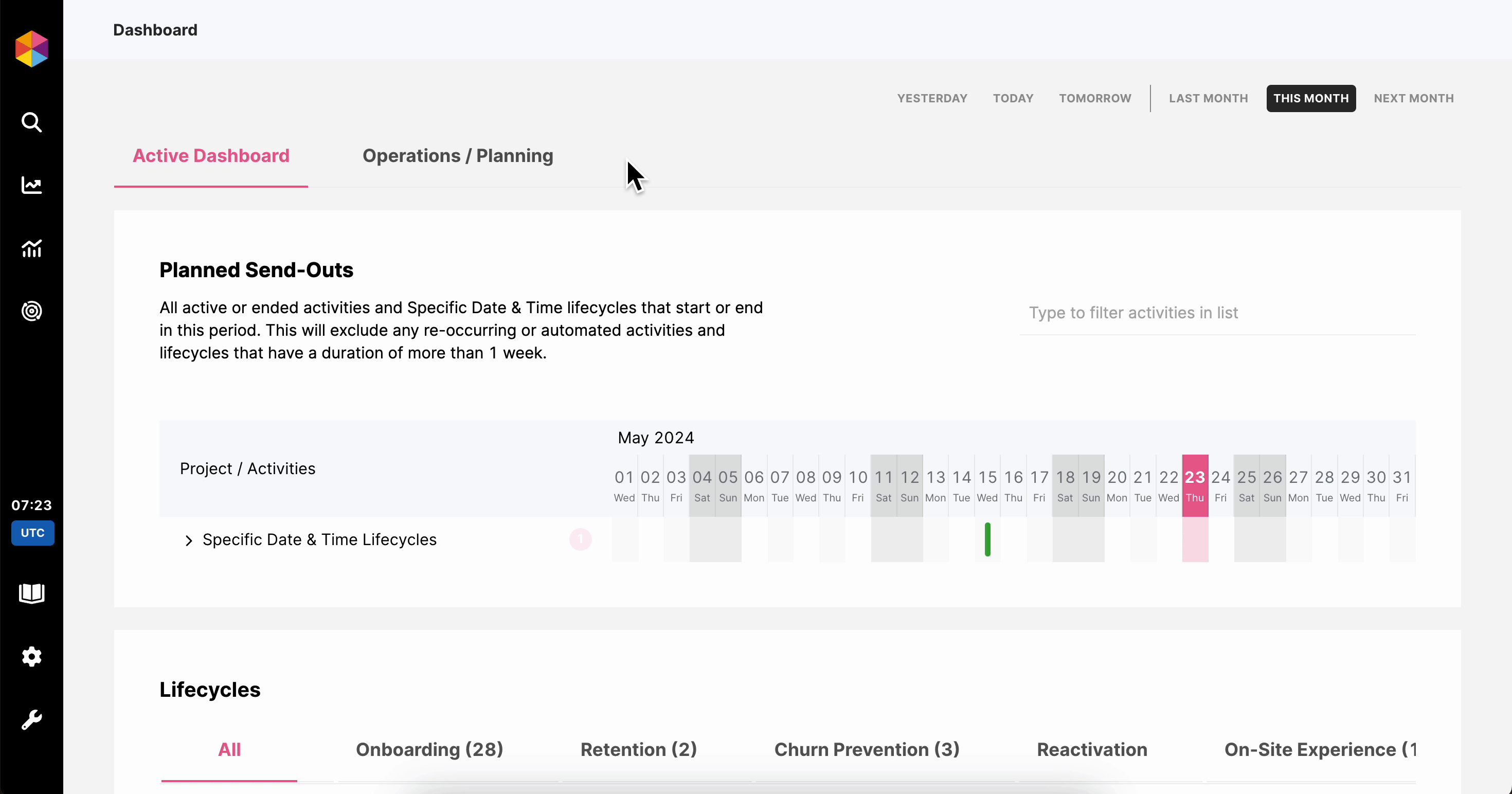Open the line chart analytics icon
The width and height of the screenshot is (1512, 794).
[31, 186]
